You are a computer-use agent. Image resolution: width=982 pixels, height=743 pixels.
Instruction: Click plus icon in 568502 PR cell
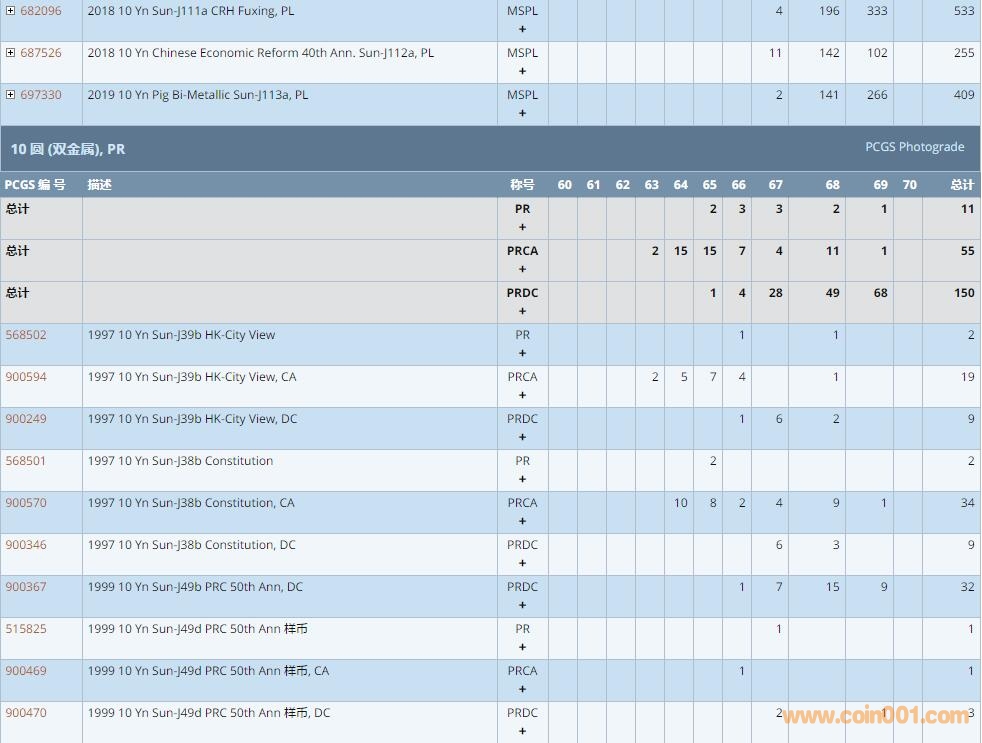pos(522,354)
